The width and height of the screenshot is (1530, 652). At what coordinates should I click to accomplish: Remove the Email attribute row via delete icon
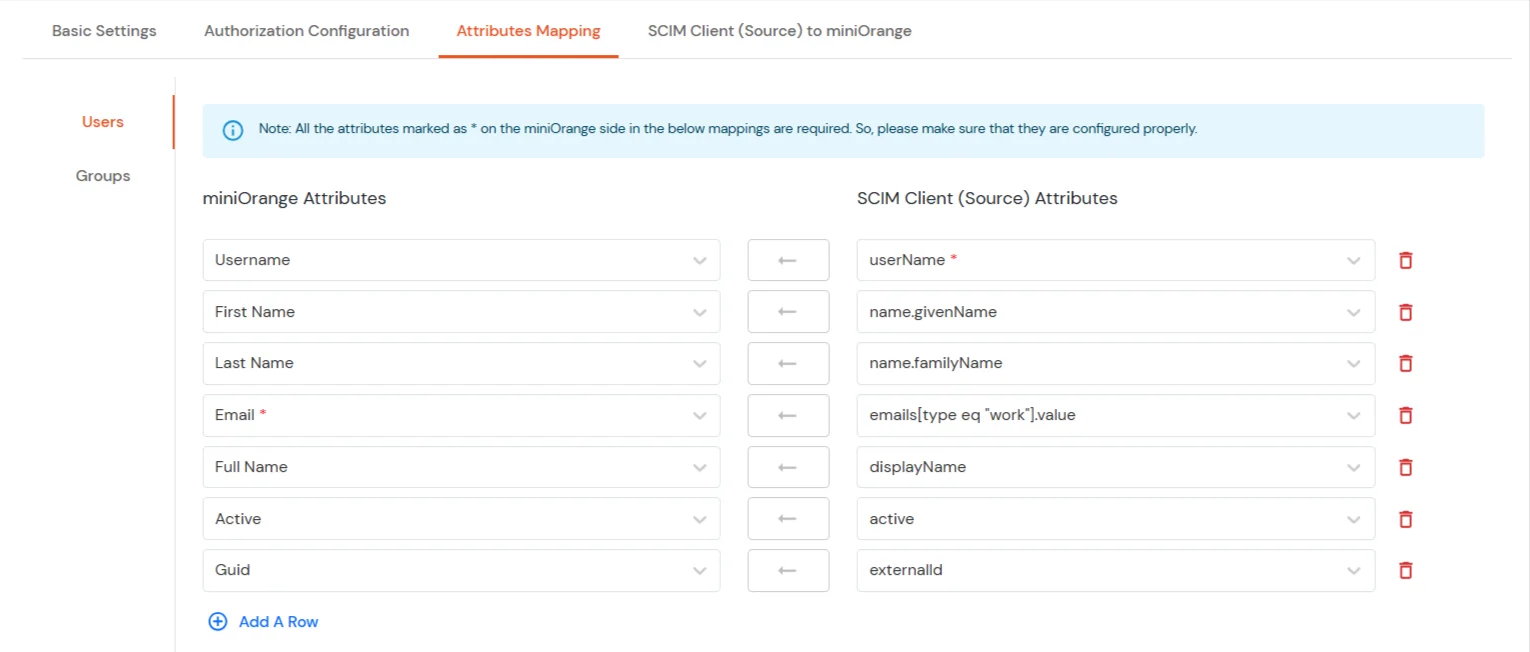[1405, 415]
